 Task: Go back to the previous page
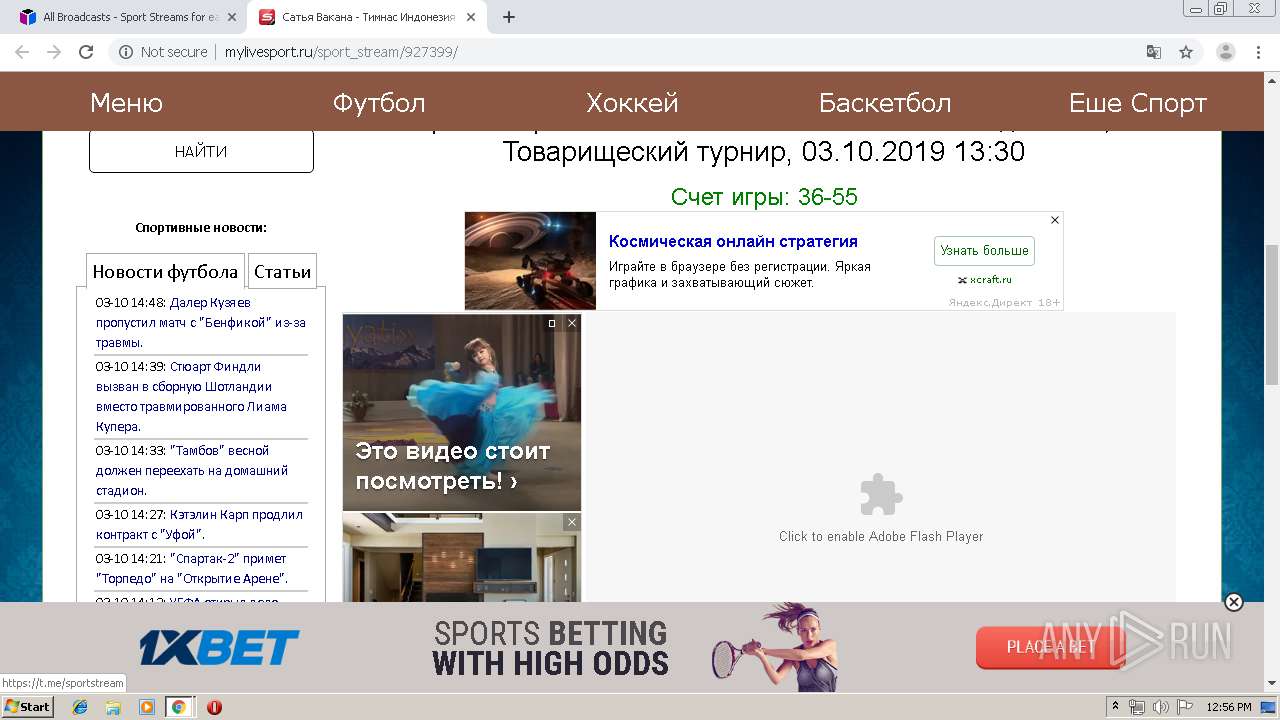22,52
